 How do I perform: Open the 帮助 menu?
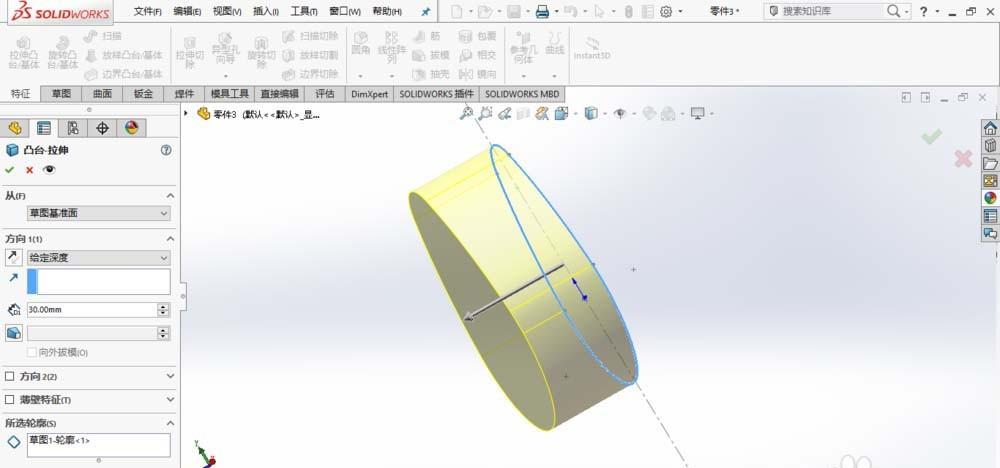(387, 11)
